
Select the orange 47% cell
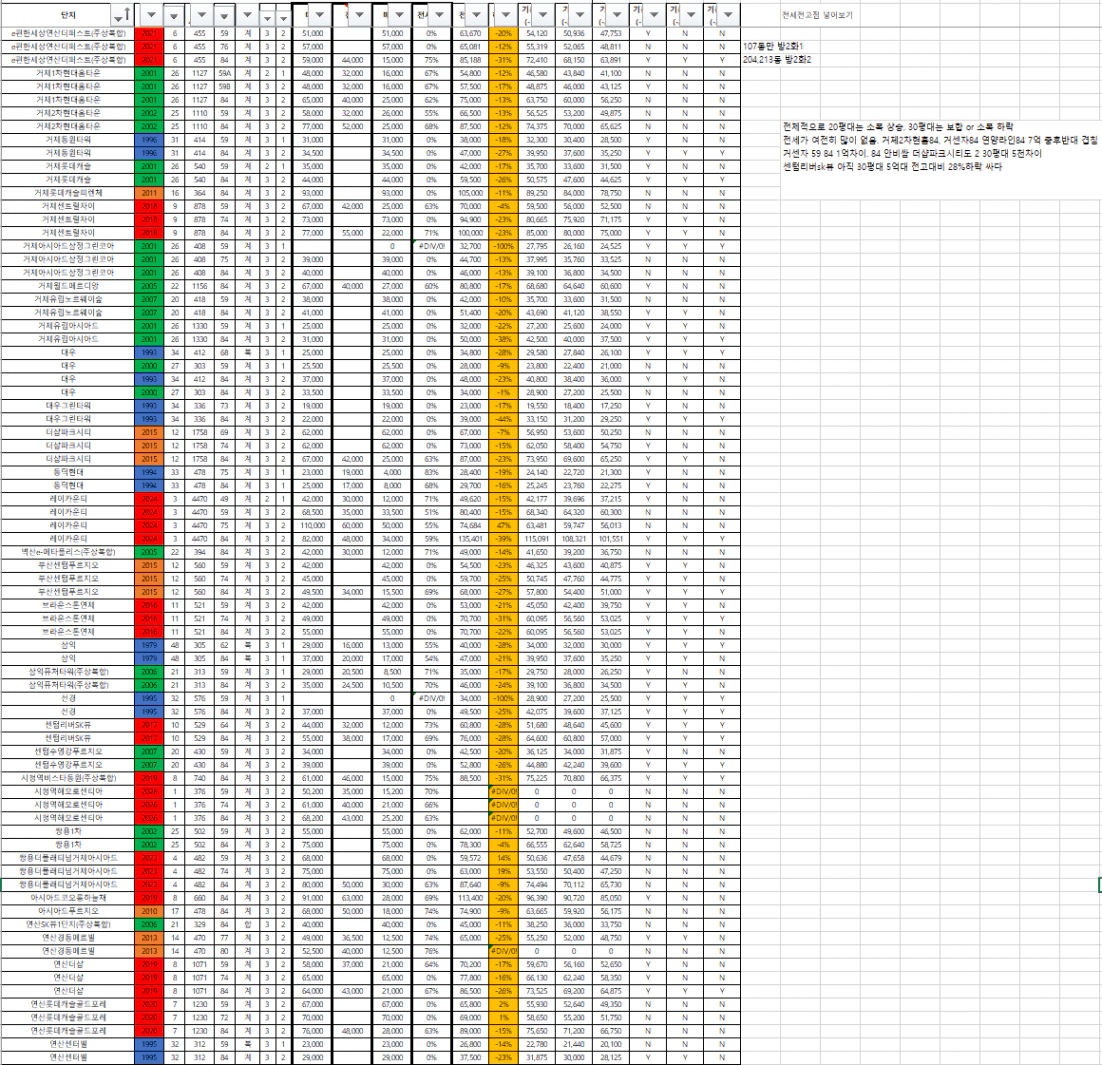pyautogui.click(x=503, y=526)
